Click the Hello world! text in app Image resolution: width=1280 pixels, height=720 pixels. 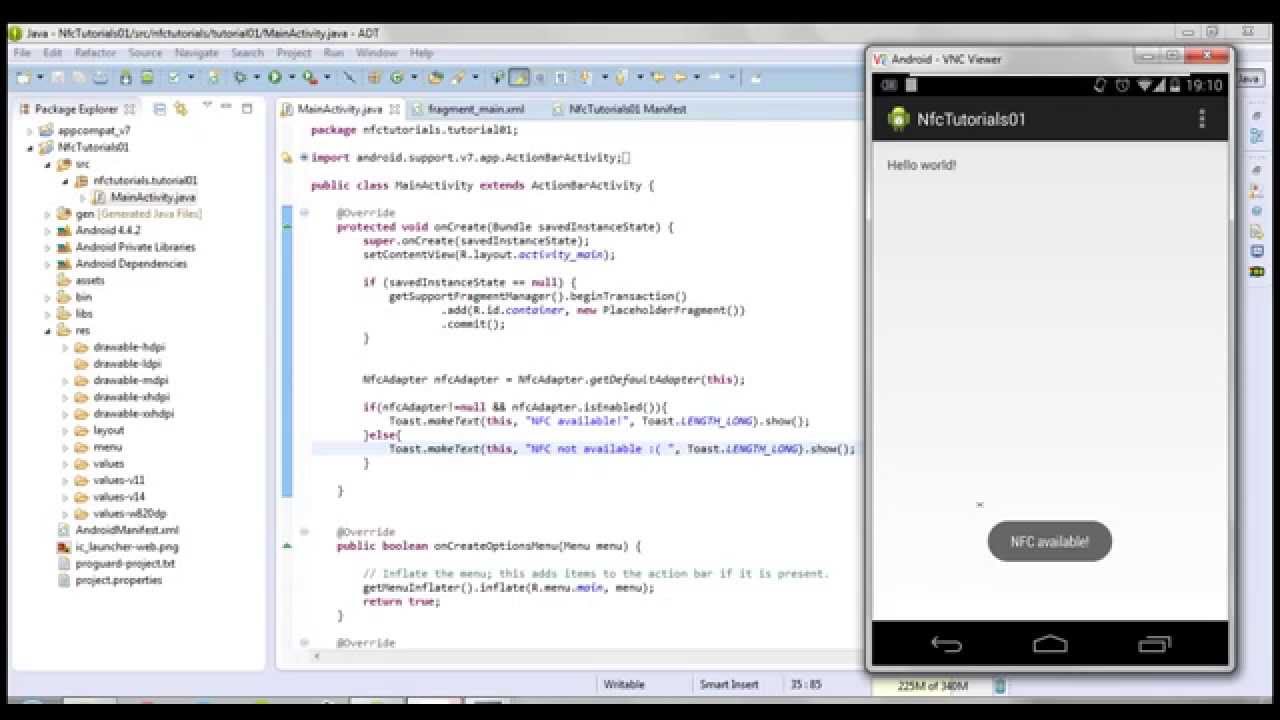(x=921, y=165)
